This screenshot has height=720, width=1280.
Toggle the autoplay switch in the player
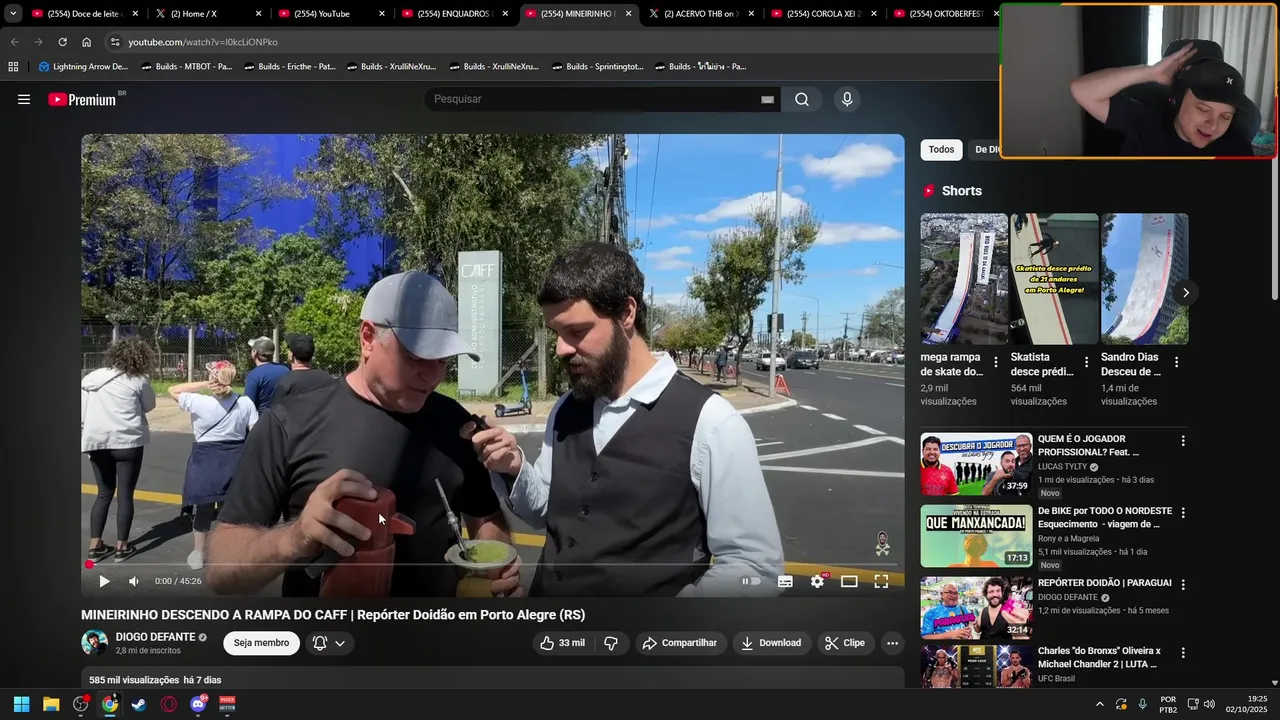point(750,581)
